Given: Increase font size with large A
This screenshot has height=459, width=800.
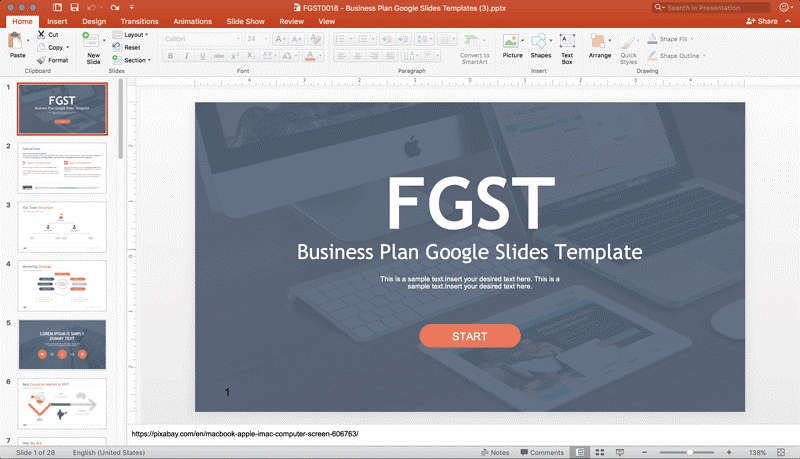Looking at the screenshot, I should [x=280, y=39].
